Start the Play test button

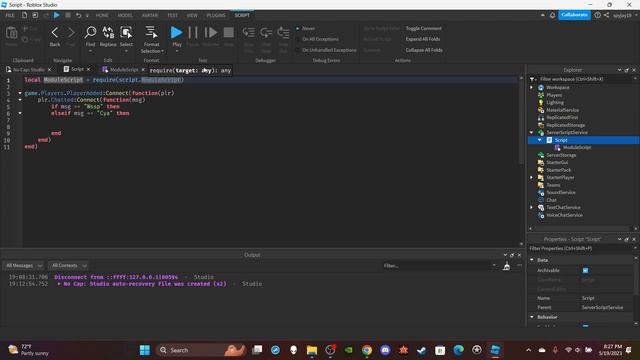pos(176,32)
